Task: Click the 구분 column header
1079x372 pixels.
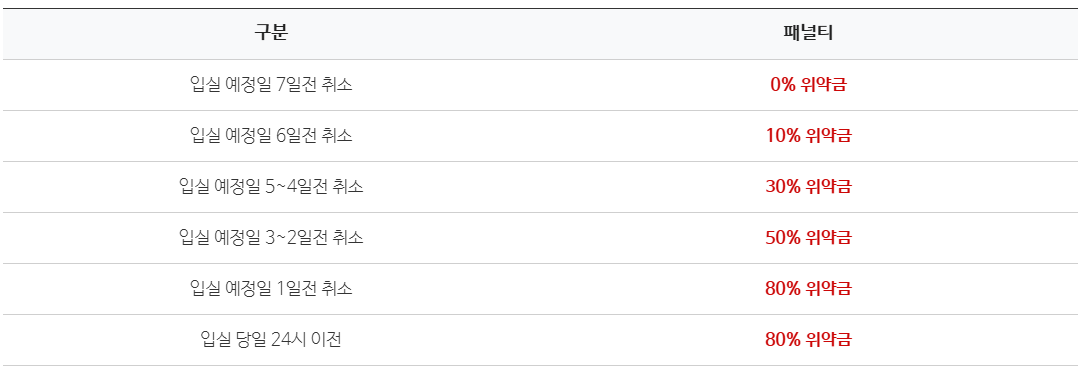Action: [271, 34]
